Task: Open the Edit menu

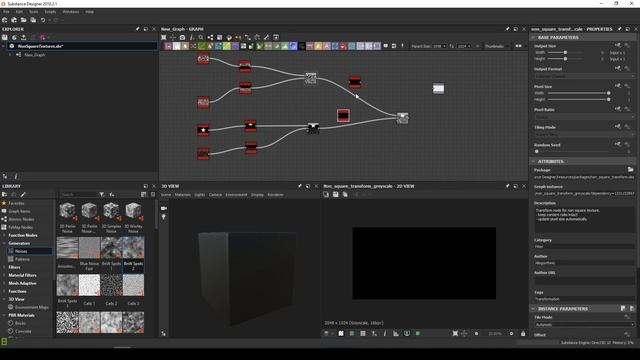Action: 19,12
